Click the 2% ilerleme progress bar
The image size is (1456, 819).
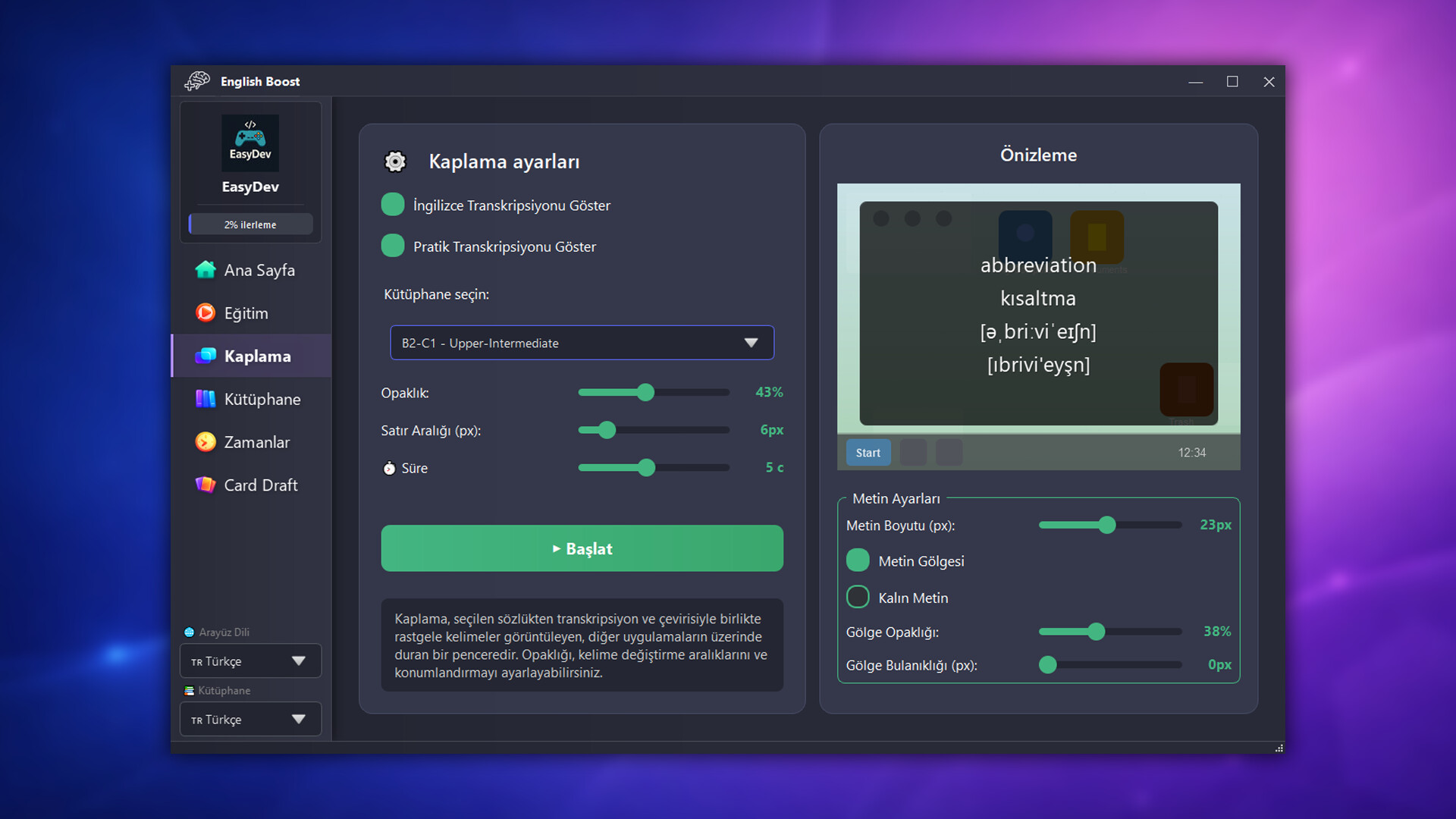pyautogui.click(x=250, y=224)
